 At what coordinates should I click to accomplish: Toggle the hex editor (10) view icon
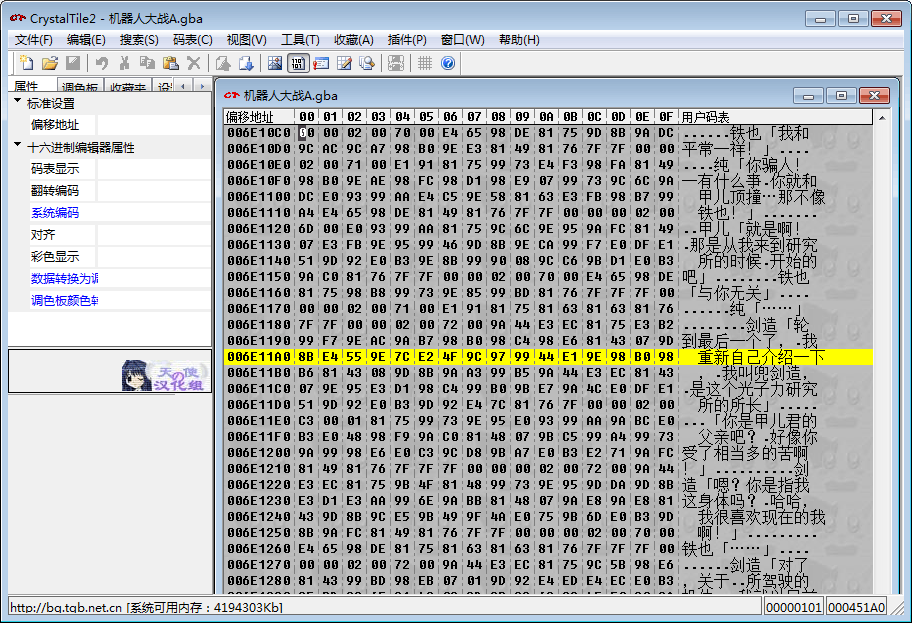point(300,62)
